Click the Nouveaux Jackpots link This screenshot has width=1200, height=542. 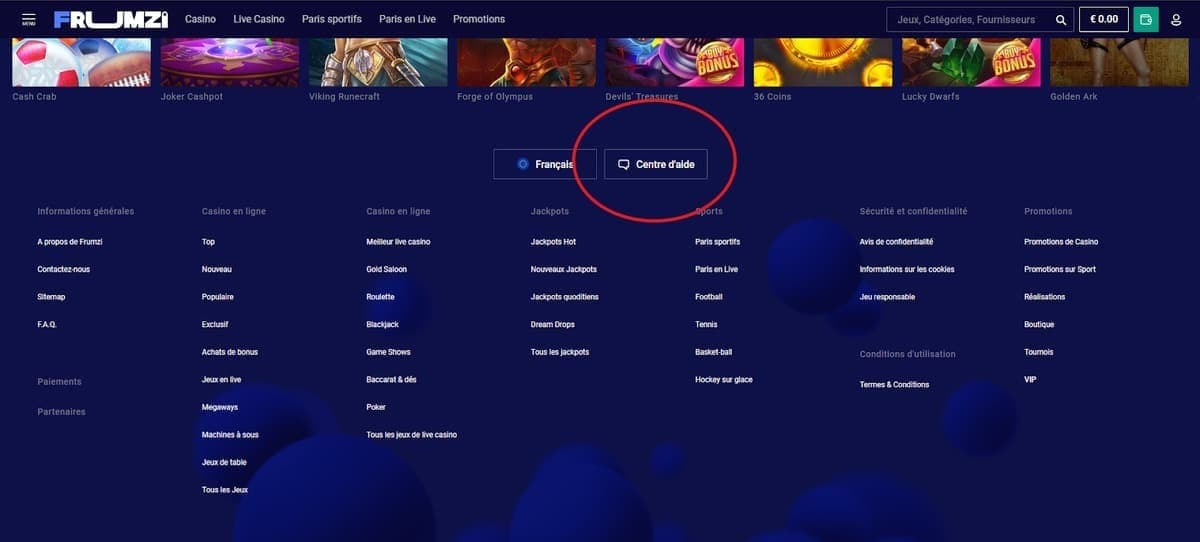coord(564,269)
